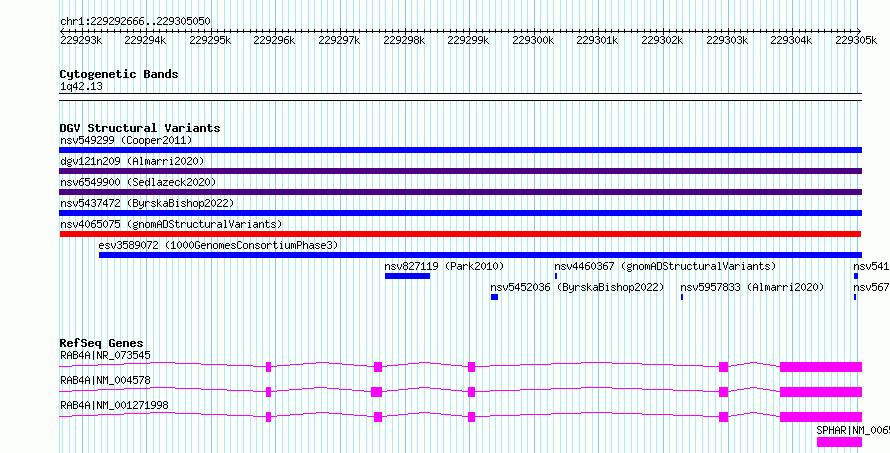Click the last large exon of RAB4A|NR_073545
The width and height of the screenshot is (890, 453).
[x=821, y=367]
